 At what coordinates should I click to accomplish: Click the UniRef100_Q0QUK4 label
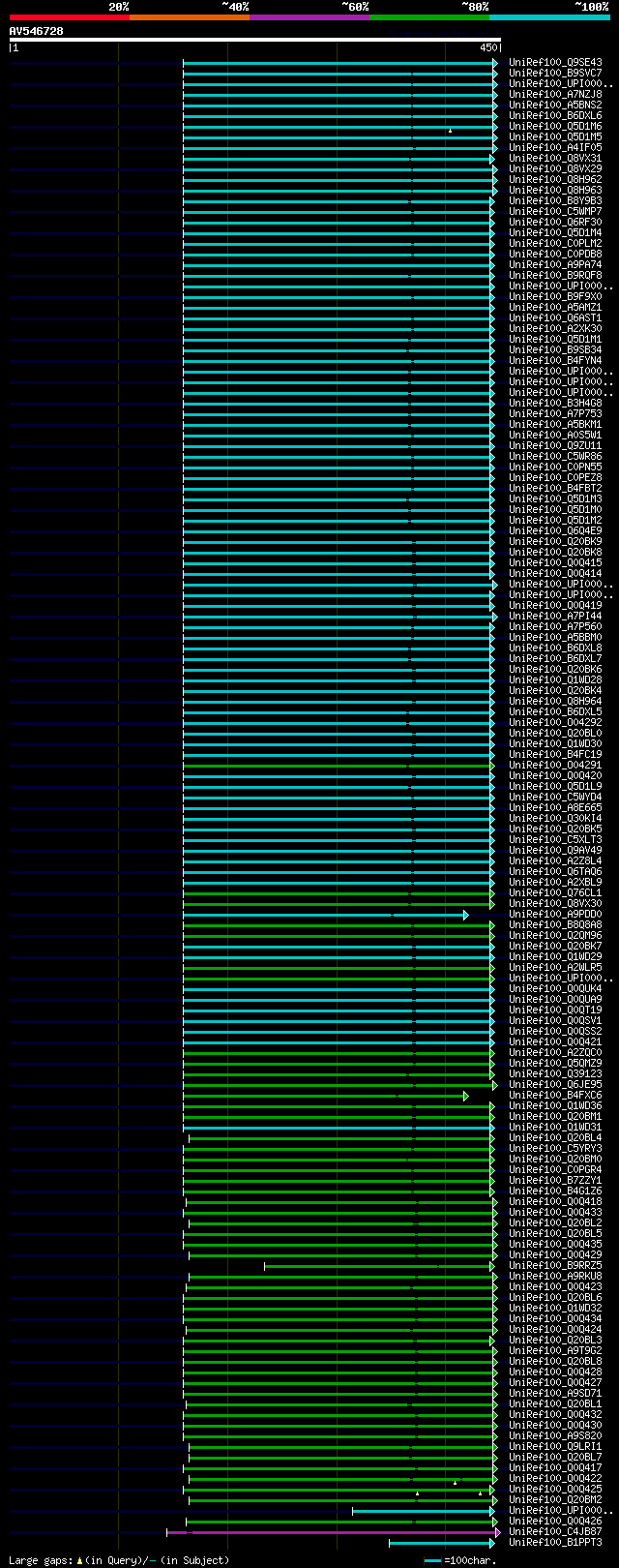555,988
